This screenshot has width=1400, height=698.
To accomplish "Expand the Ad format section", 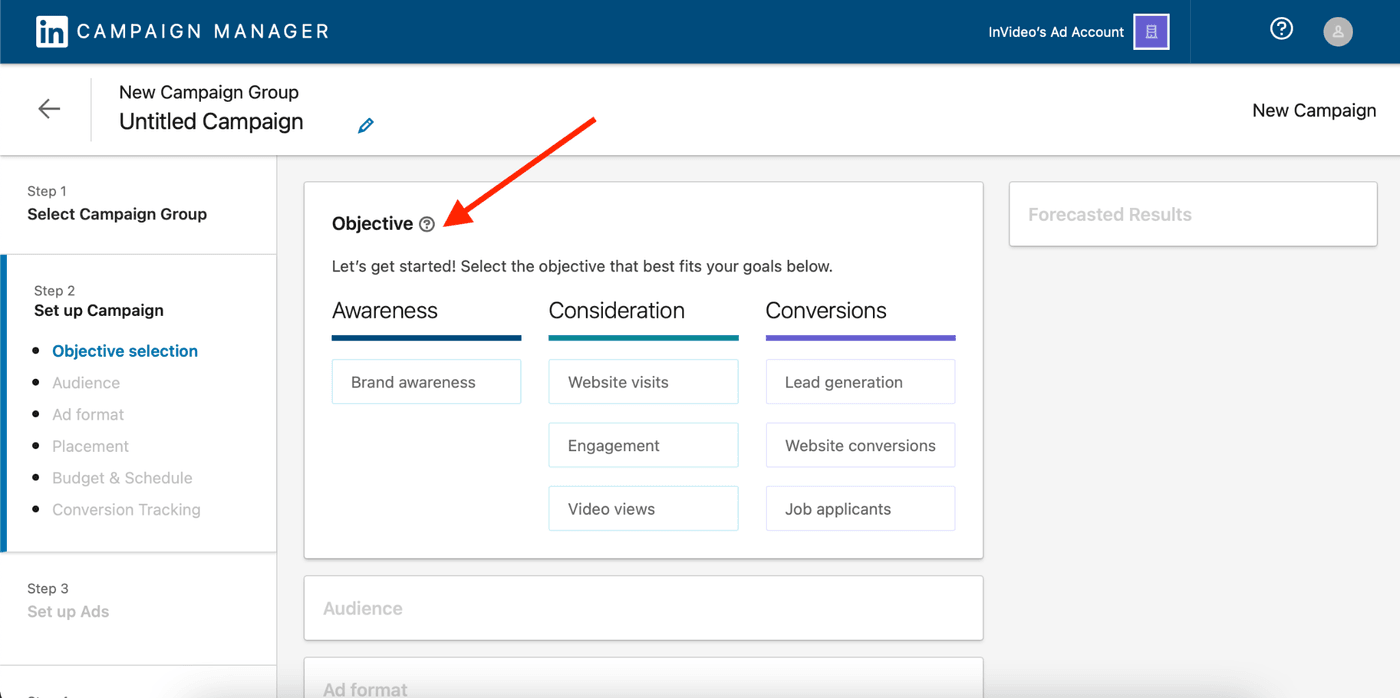I will pyautogui.click(x=643, y=685).
